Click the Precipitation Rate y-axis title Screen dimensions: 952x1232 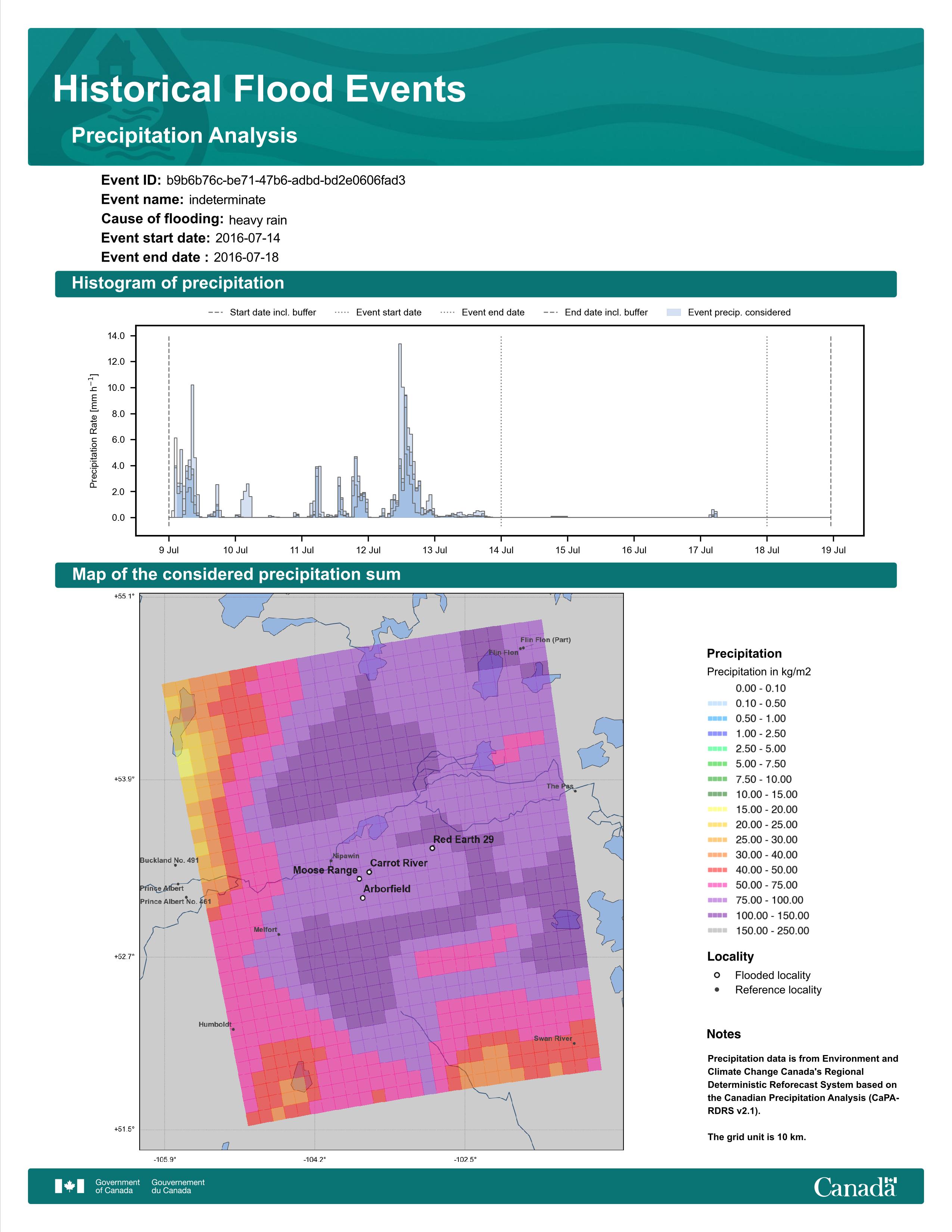pyautogui.click(x=94, y=430)
